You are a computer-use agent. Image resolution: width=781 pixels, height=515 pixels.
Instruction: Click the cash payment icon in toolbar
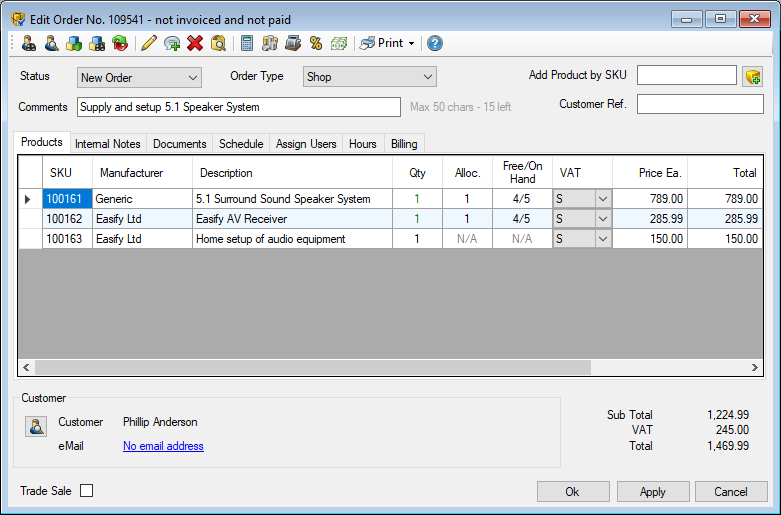pos(339,43)
